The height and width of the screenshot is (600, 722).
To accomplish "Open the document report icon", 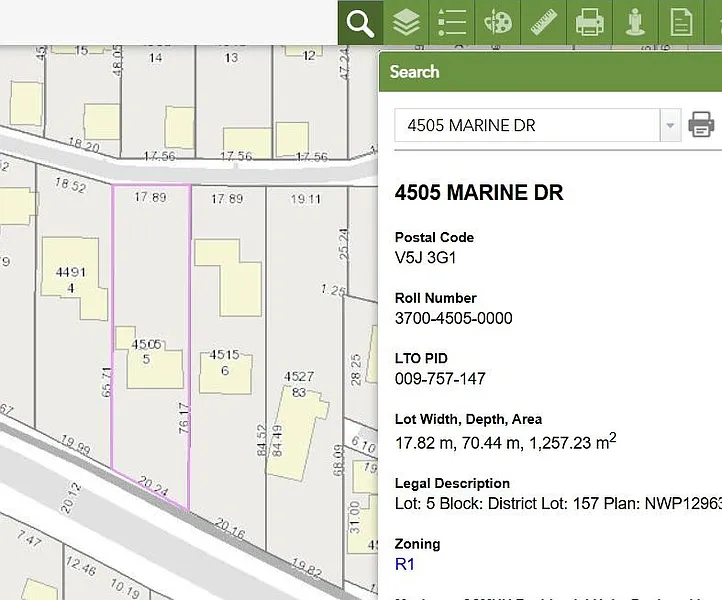I will coord(682,22).
